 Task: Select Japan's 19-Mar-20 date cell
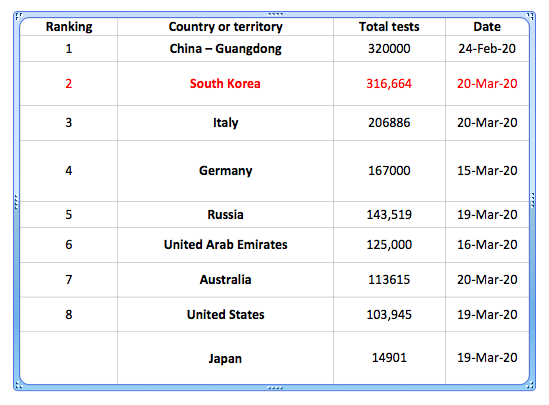coord(487,358)
